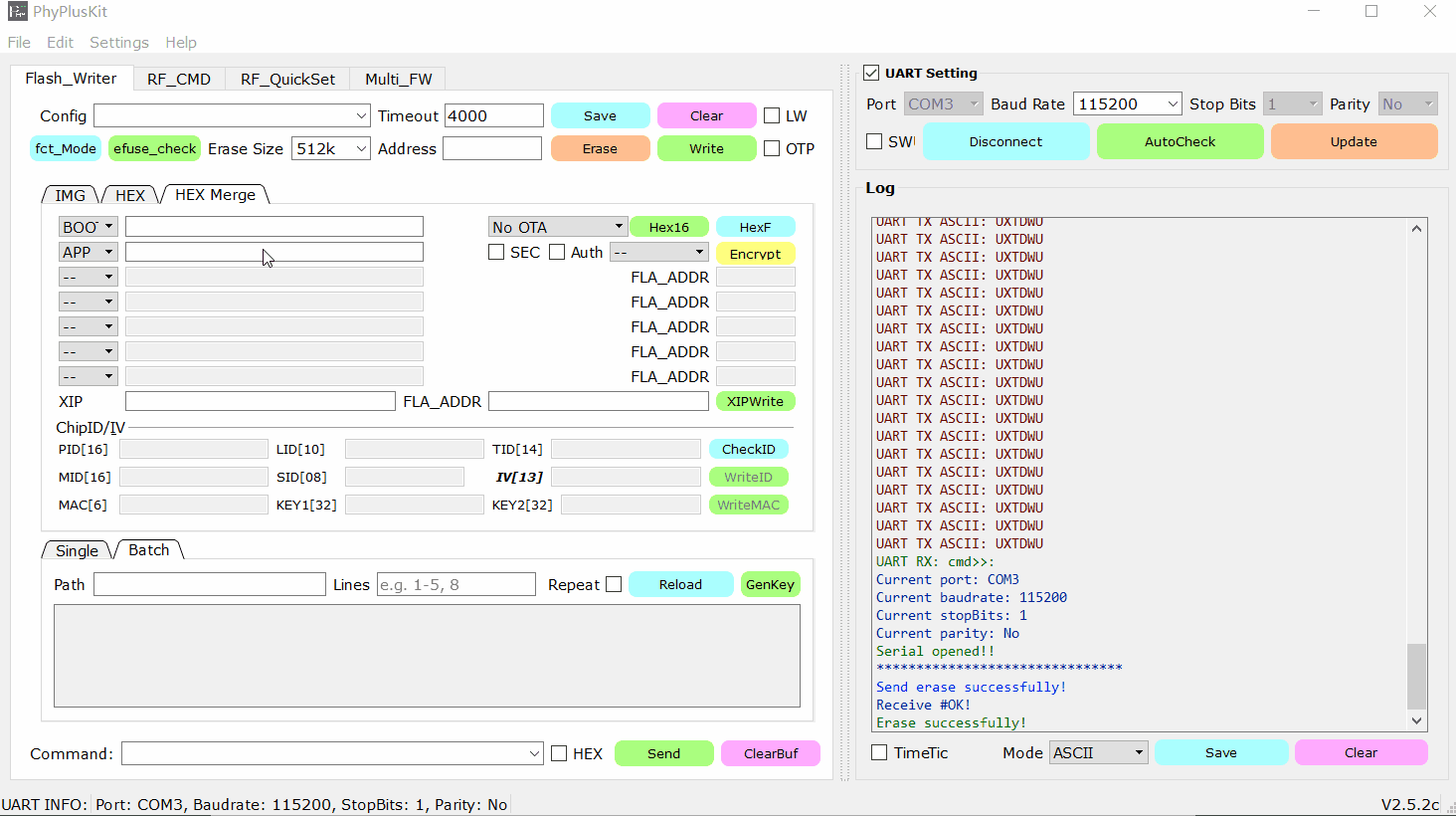Image resolution: width=1456 pixels, height=816 pixels.
Task: Click the Lines input field
Action: coord(456,584)
